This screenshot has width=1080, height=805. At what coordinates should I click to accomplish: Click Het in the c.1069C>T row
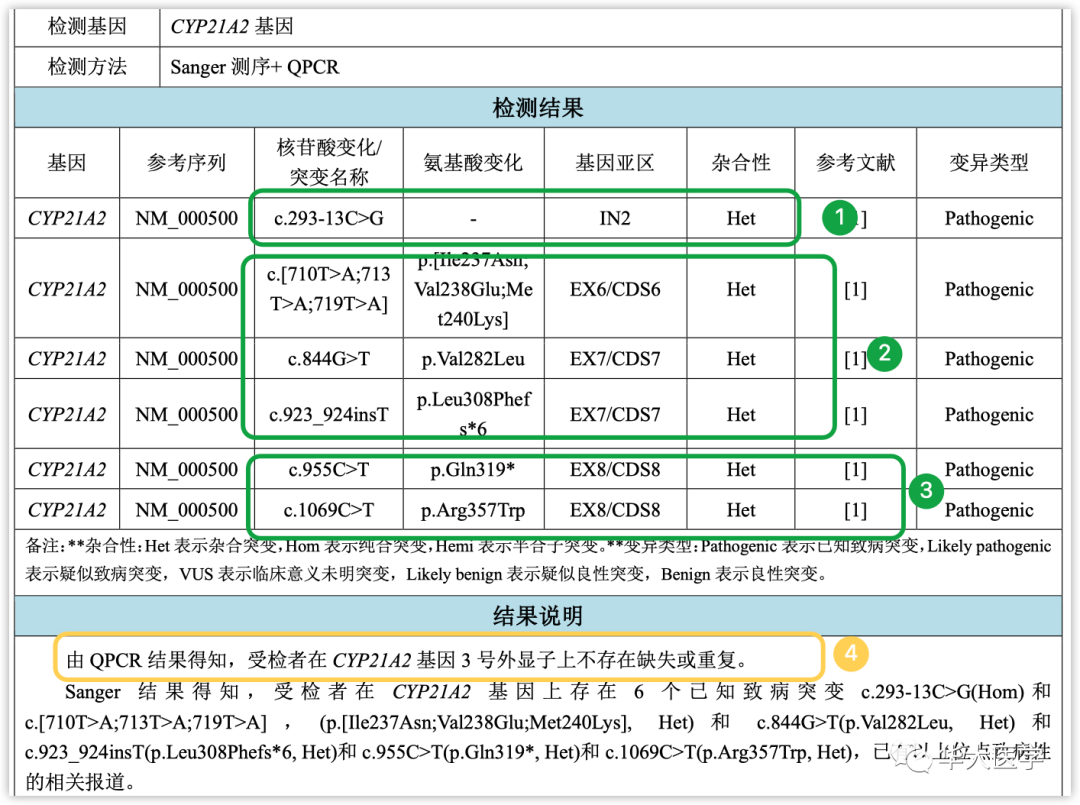[741, 511]
